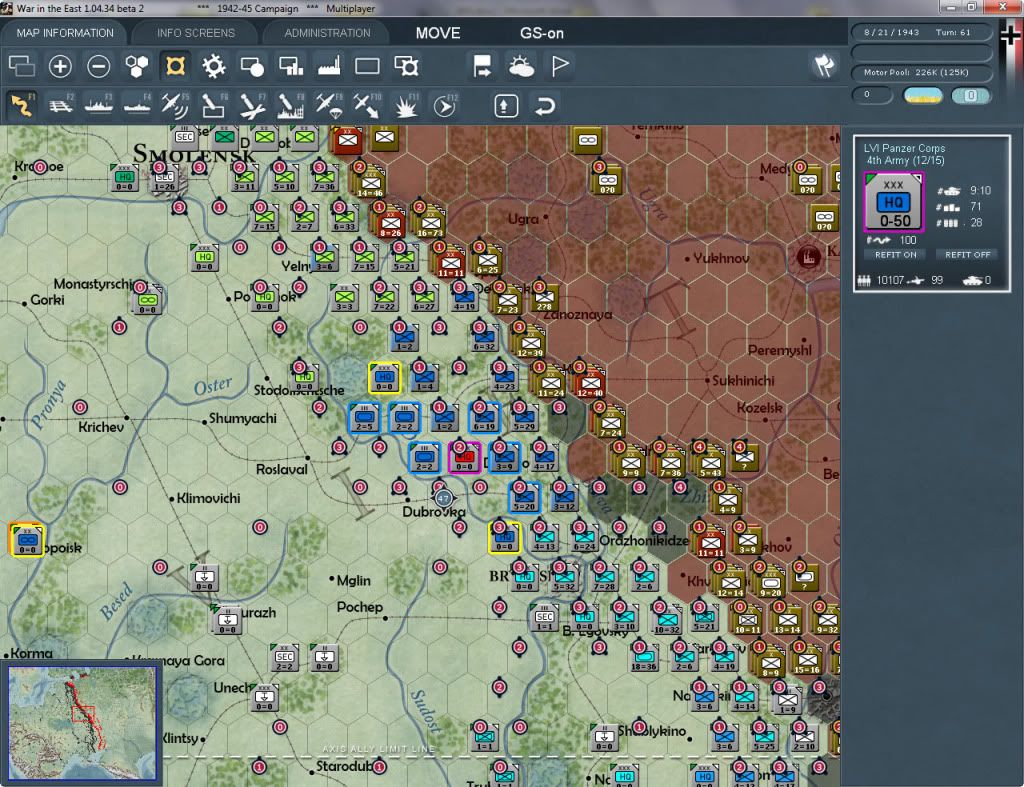Click the REFIT OFF button

click(x=967, y=255)
